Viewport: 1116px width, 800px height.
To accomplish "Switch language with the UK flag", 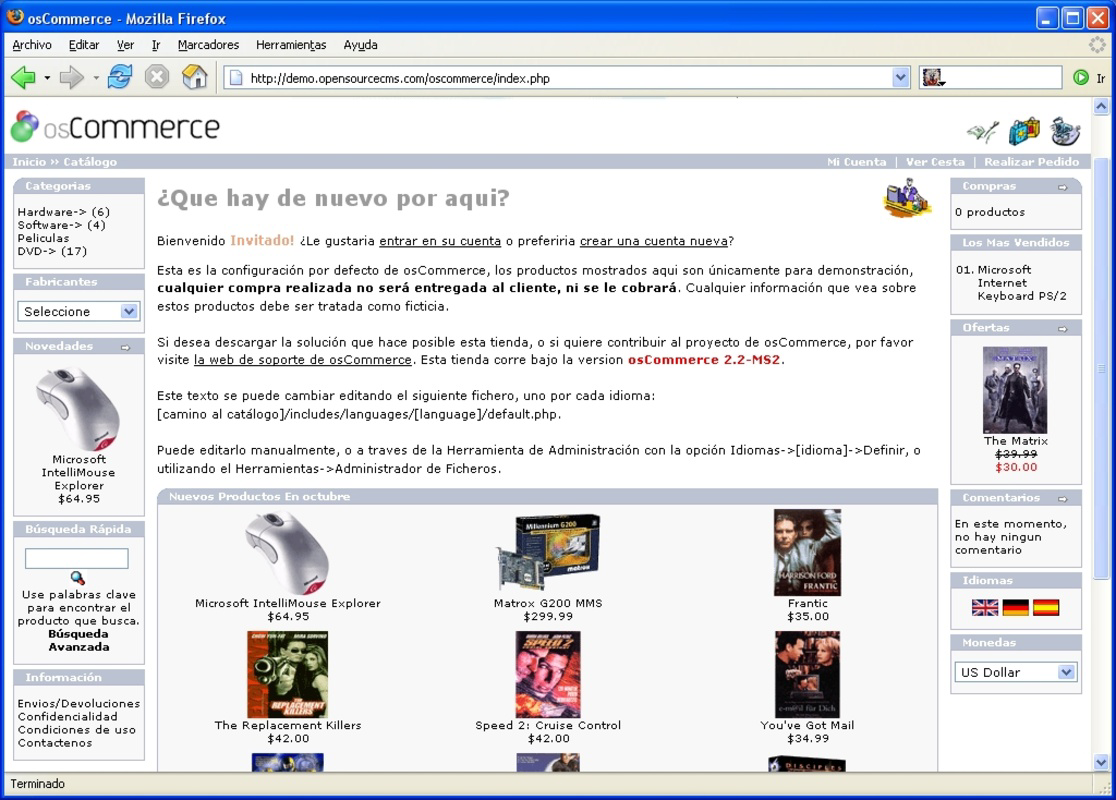I will click(x=985, y=607).
